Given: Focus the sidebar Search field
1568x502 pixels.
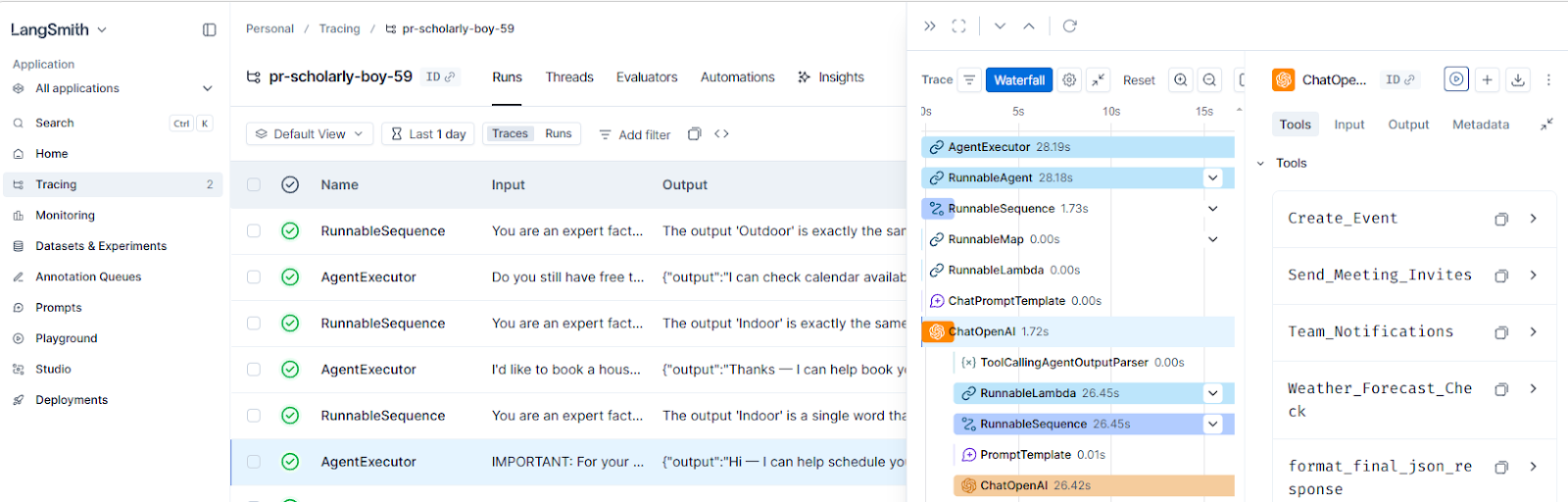Looking at the screenshot, I should tap(113, 124).
